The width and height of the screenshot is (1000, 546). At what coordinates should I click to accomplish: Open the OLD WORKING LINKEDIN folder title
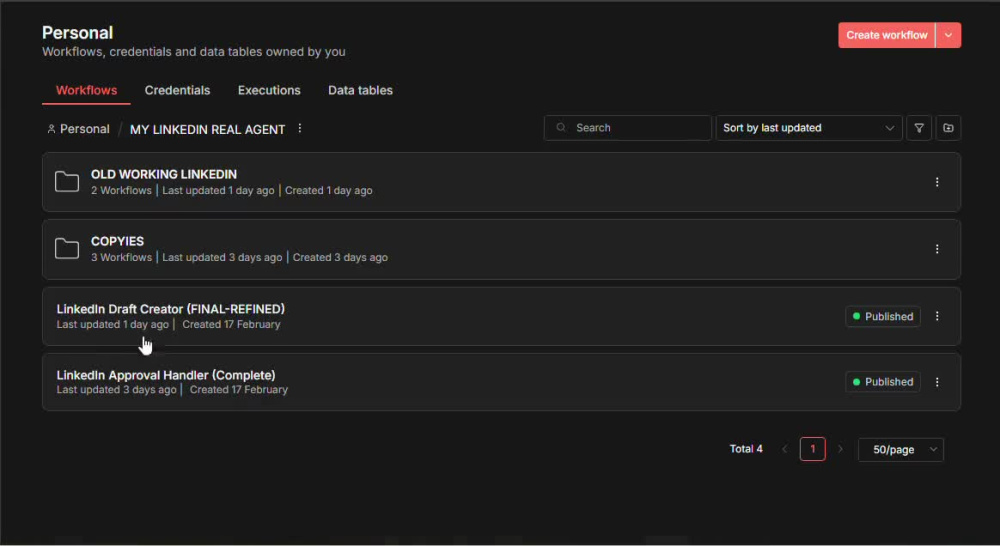coord(163,175)
